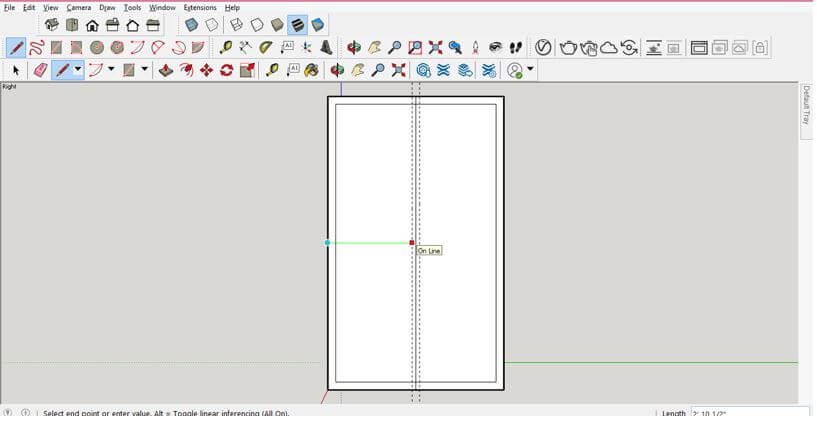Click the red On Line endpoint
The width and height of the screenshot is (817, 422).
point(412,243)
